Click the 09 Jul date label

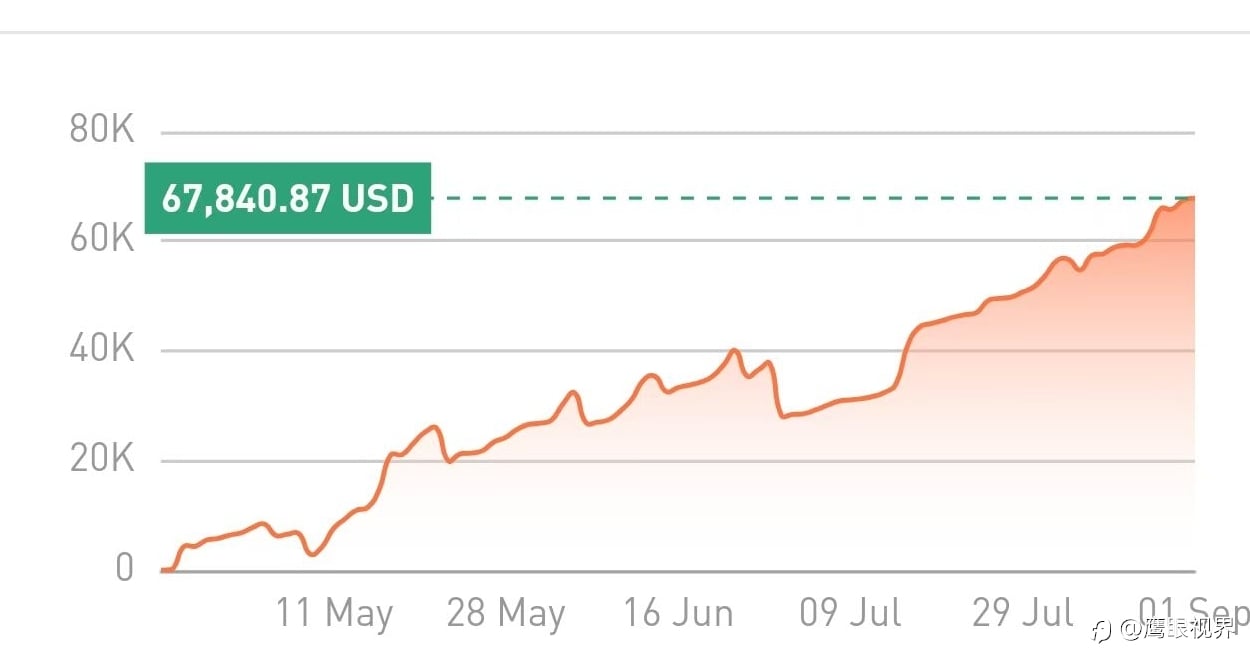tap(851, 613)
